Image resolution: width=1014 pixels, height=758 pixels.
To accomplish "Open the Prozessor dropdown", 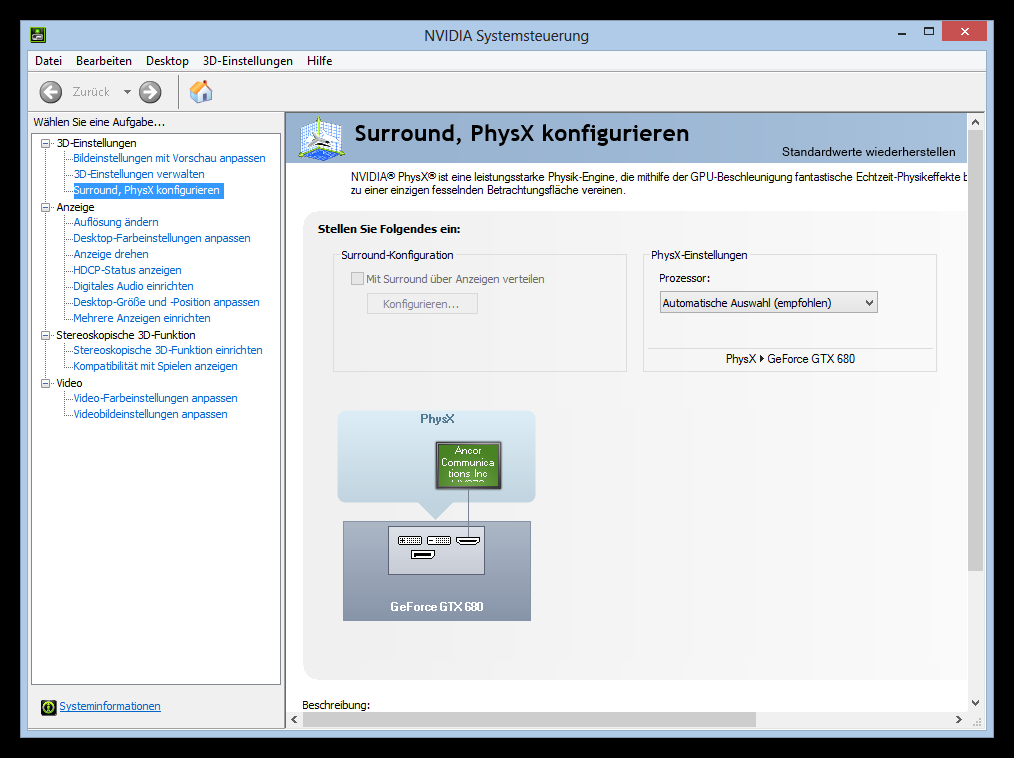I will tap(768, 303).
